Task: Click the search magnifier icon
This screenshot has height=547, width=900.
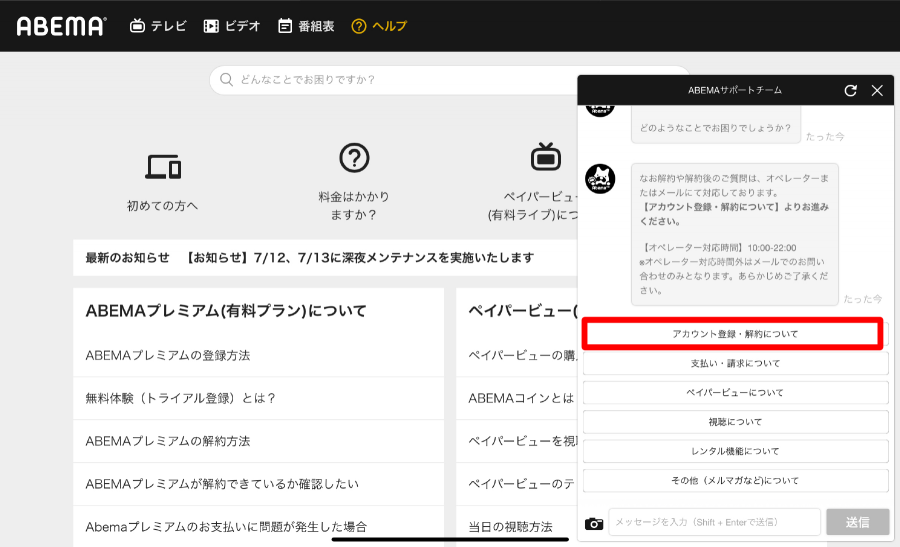Action: [227, 79]
